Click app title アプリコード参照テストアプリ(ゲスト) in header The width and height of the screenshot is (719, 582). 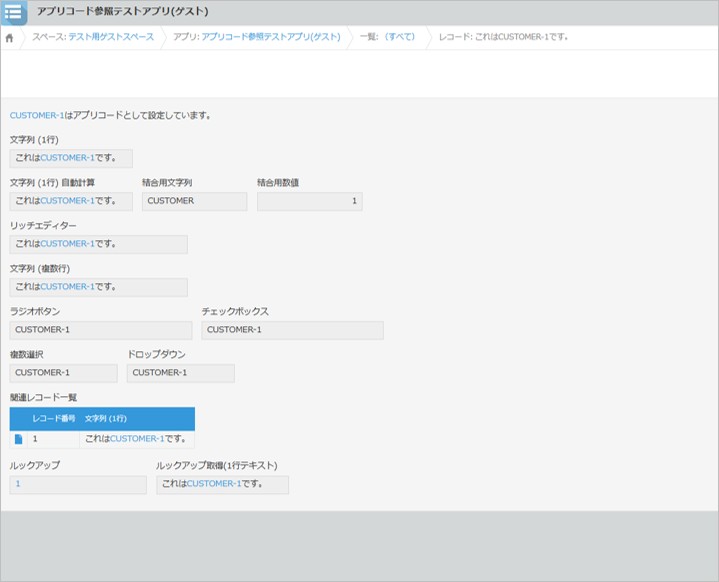pos(122,11)
